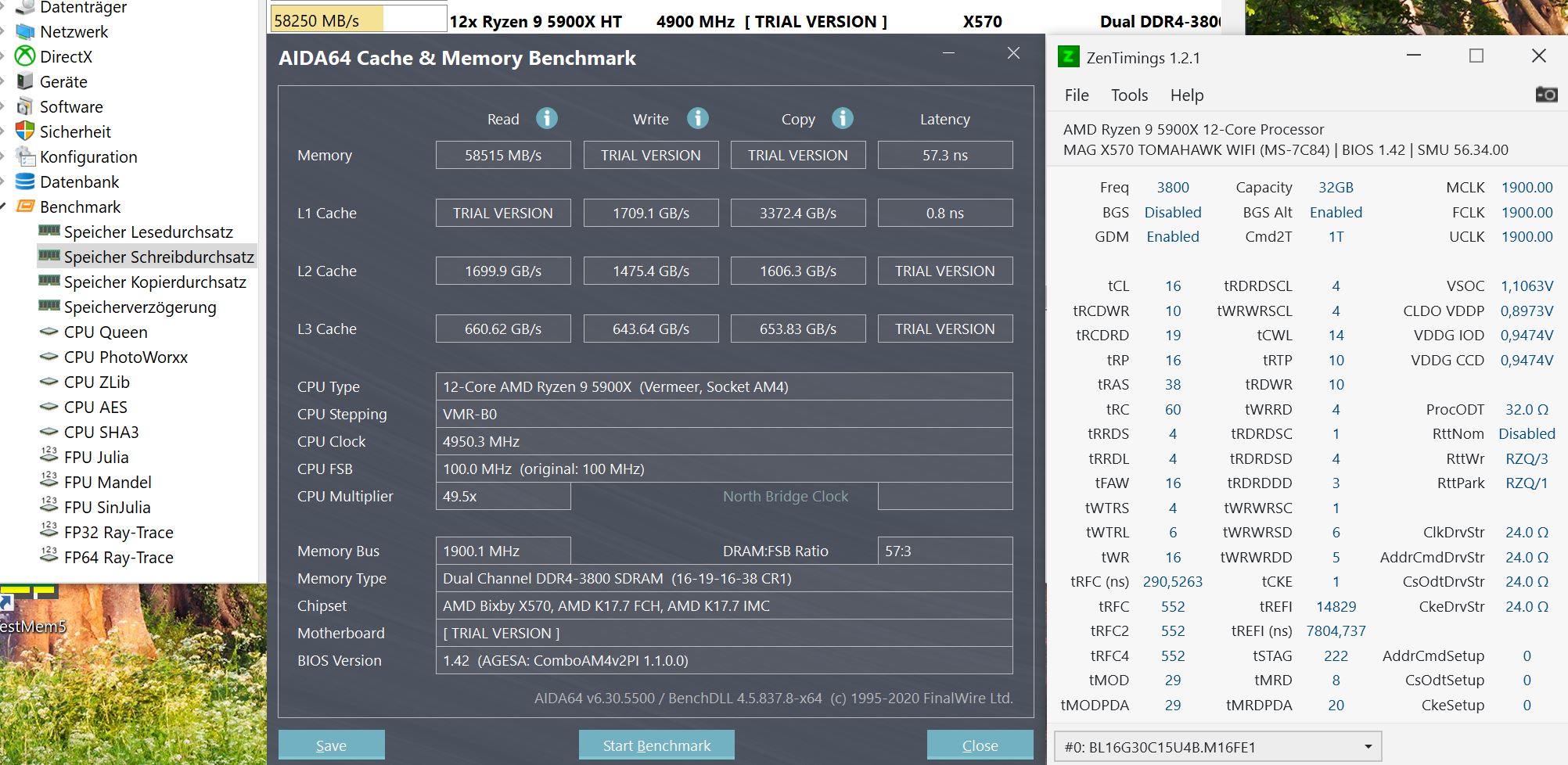Click the CPU AES chip icon
The height and width of the screenshot is (765, 1568).
tap(49, 407)
